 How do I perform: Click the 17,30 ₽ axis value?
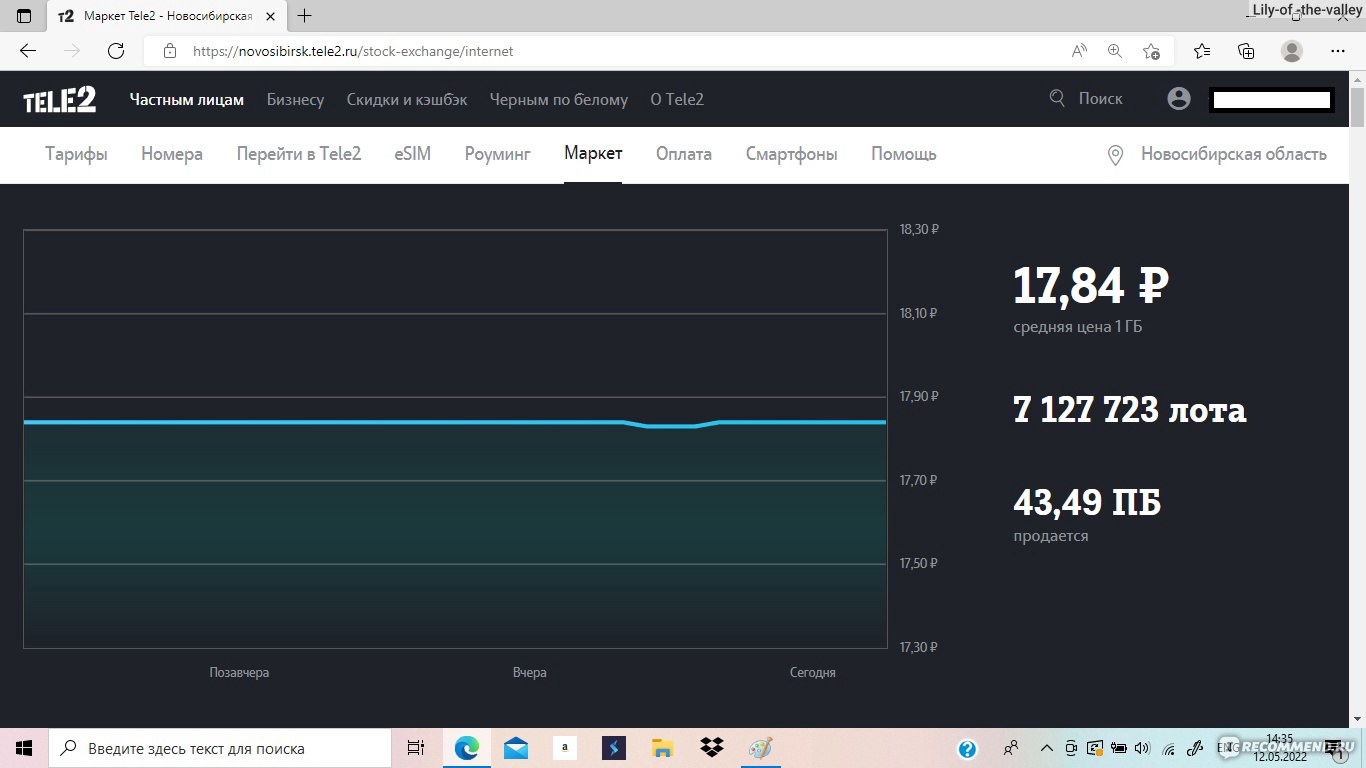(x=919, y=647)
